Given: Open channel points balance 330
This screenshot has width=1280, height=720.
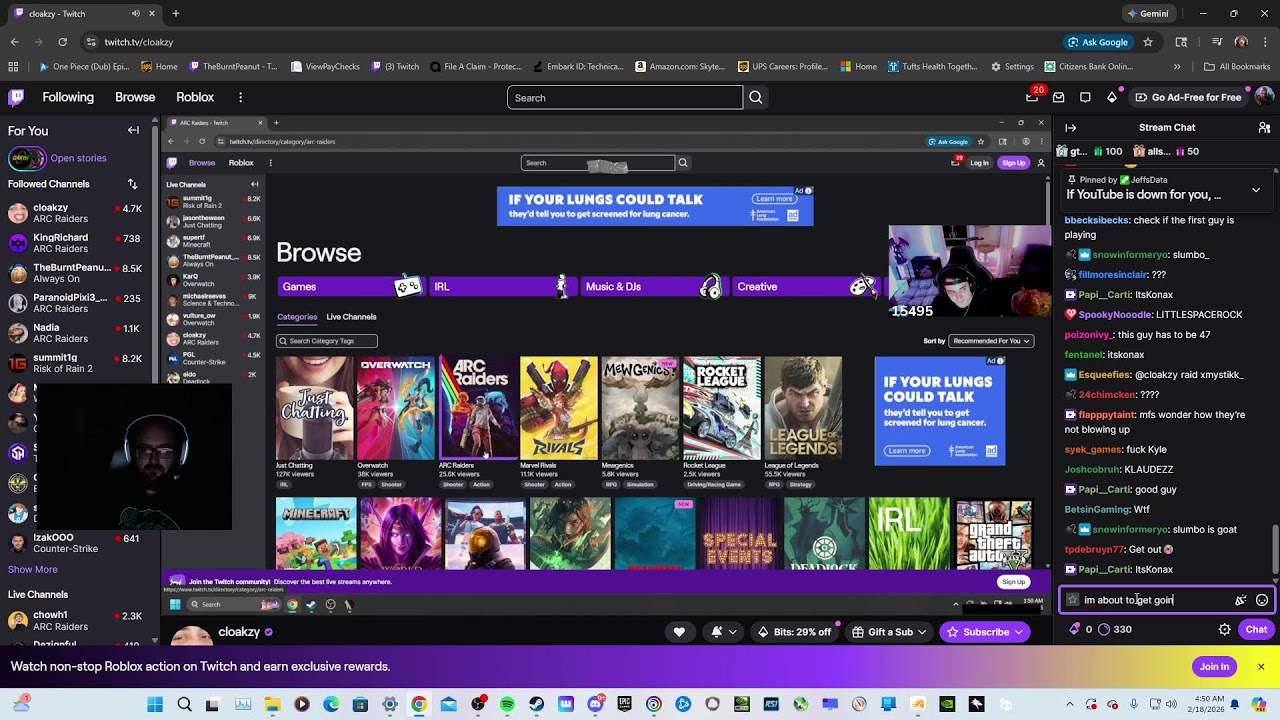Looking at the screenshot, I should (1115, 630).
